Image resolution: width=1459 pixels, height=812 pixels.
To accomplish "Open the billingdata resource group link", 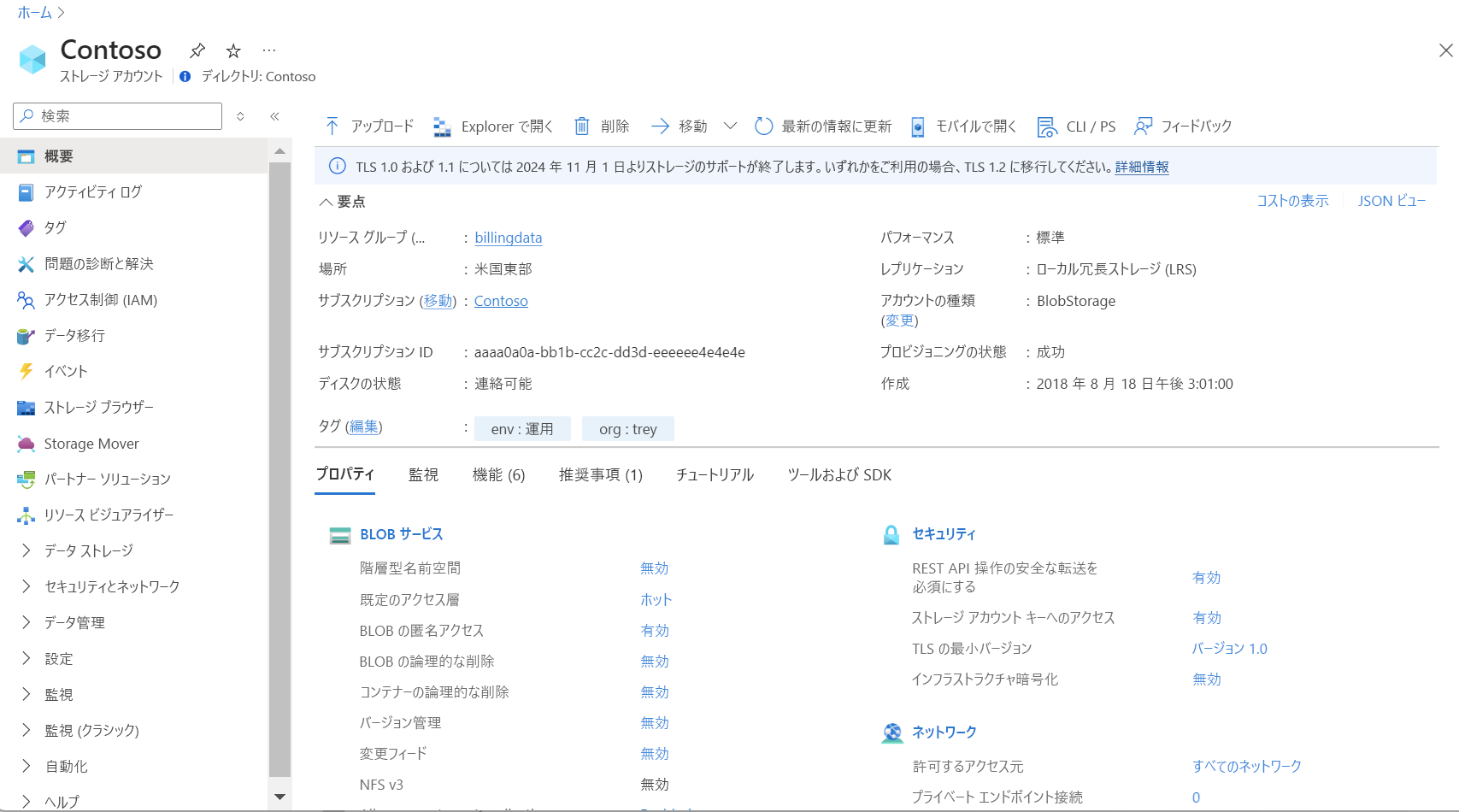I will (x=509, y=238).
